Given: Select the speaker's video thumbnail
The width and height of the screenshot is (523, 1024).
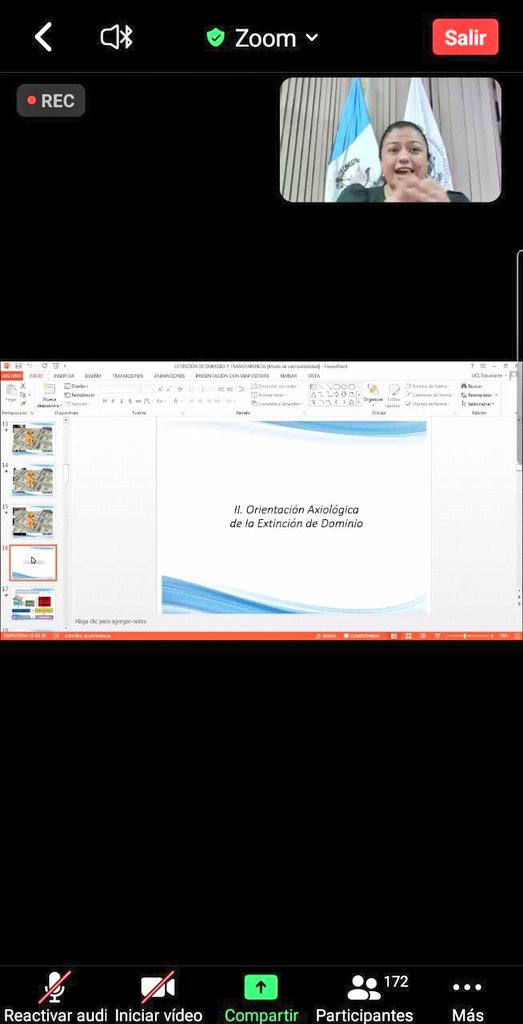Looking at the screenshot, I should coord(390,140).
